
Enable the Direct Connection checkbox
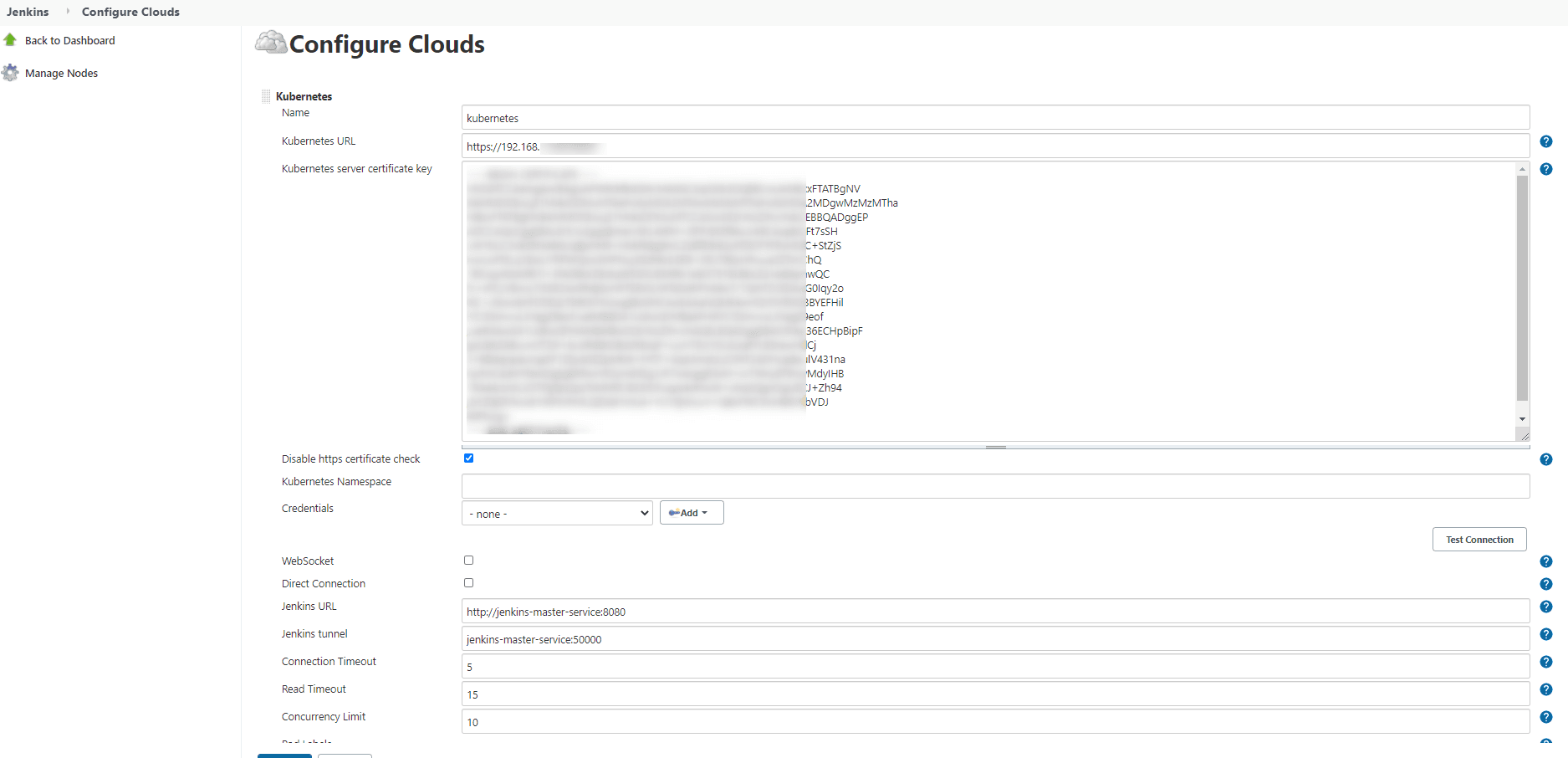pyautogui.click(x=468, y=583)
